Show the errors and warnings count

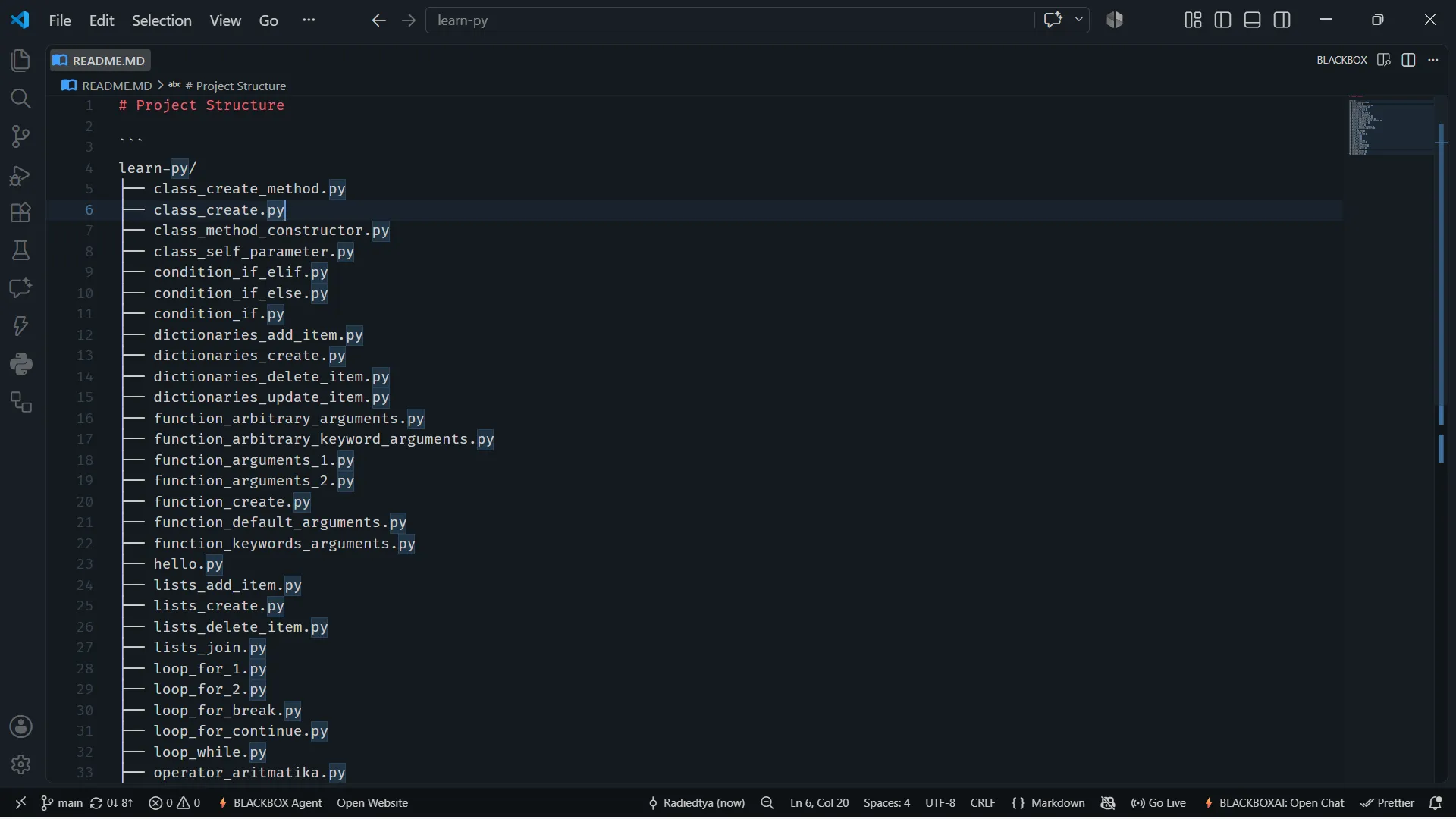pyautogui.click(x=174, y=803)
